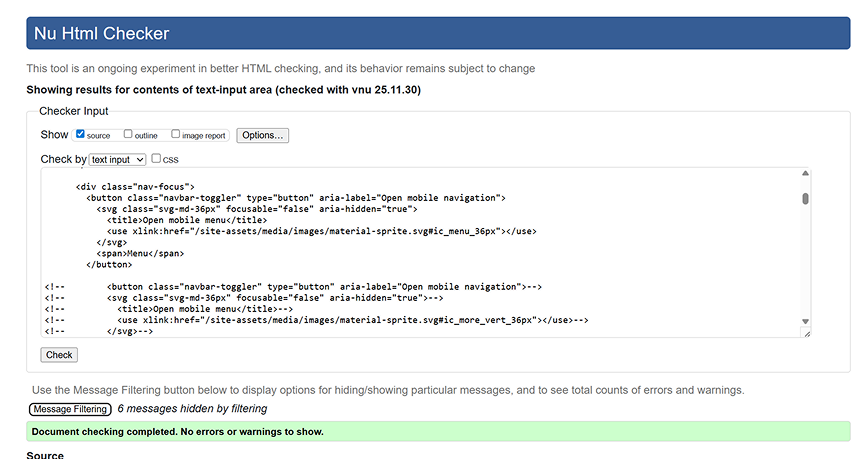This screenshot has width=864, height=459.
Task: Open the Options… button
Action: tap(262, 135)
